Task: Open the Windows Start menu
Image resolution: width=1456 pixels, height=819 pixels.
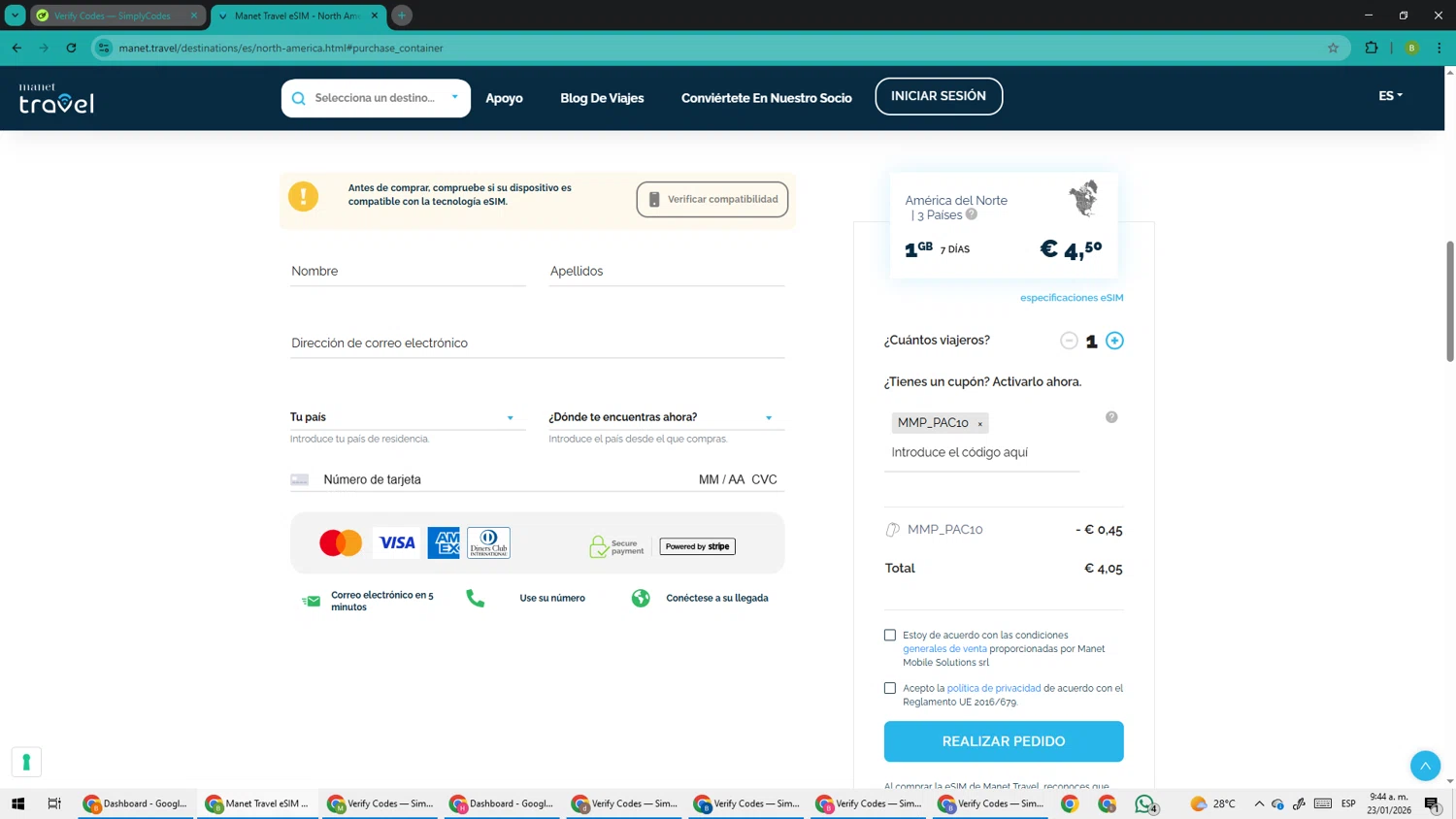Action: [17, 803]
